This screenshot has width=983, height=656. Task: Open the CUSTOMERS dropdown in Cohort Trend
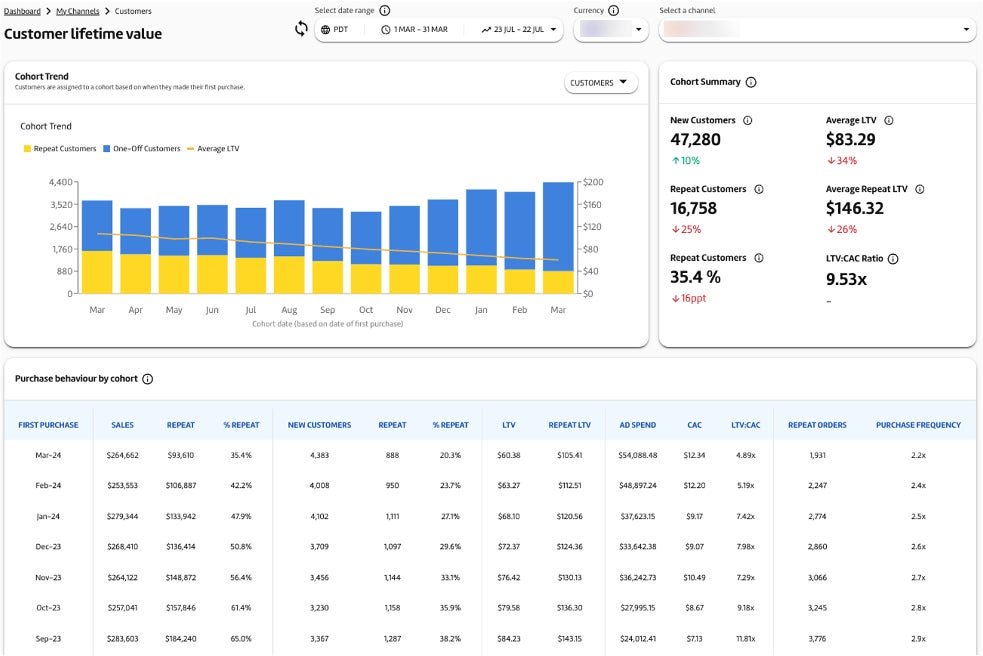pyautogui.click(x=600, y=83)
